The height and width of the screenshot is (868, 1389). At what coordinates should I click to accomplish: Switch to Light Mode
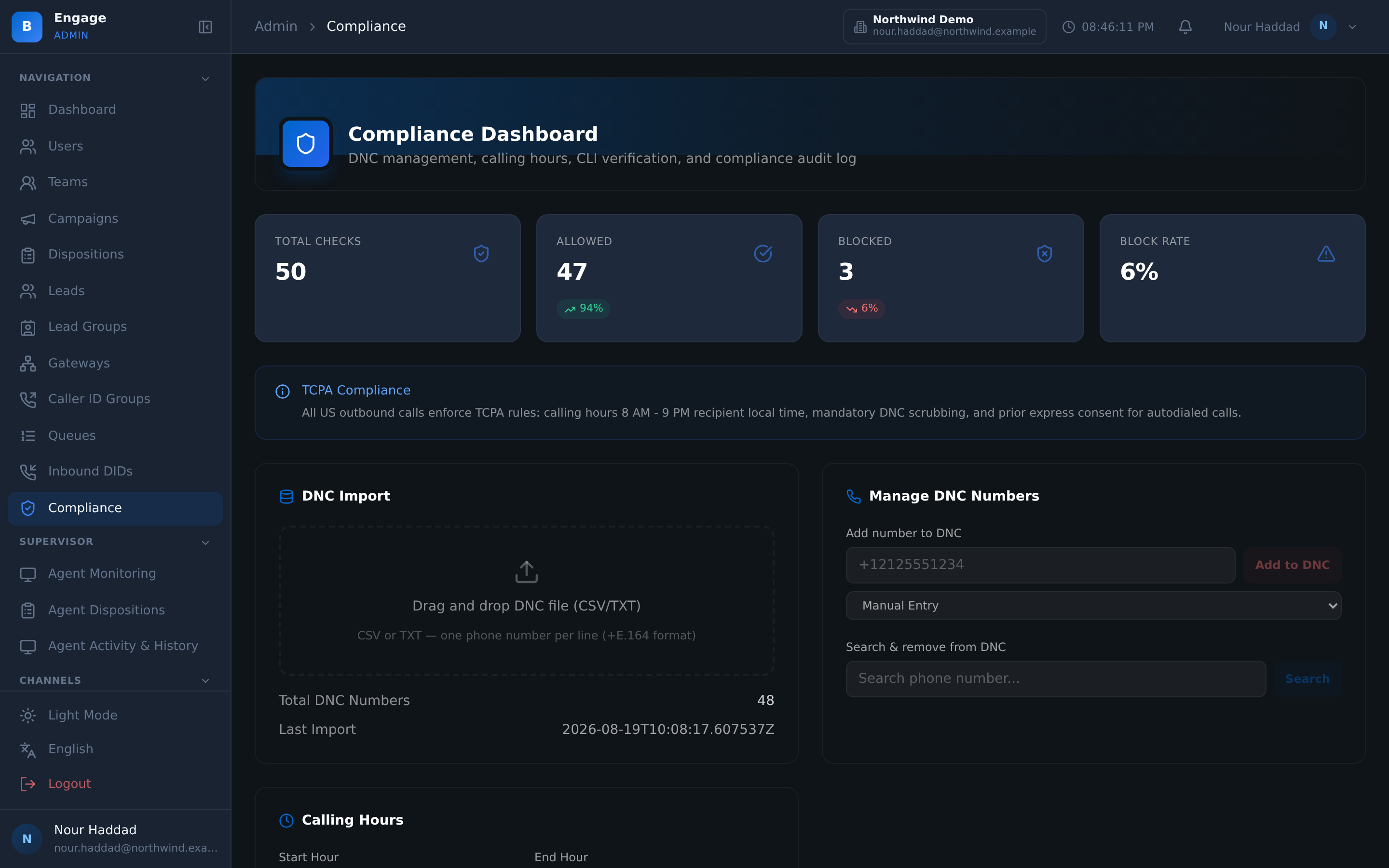pos(115,715)
